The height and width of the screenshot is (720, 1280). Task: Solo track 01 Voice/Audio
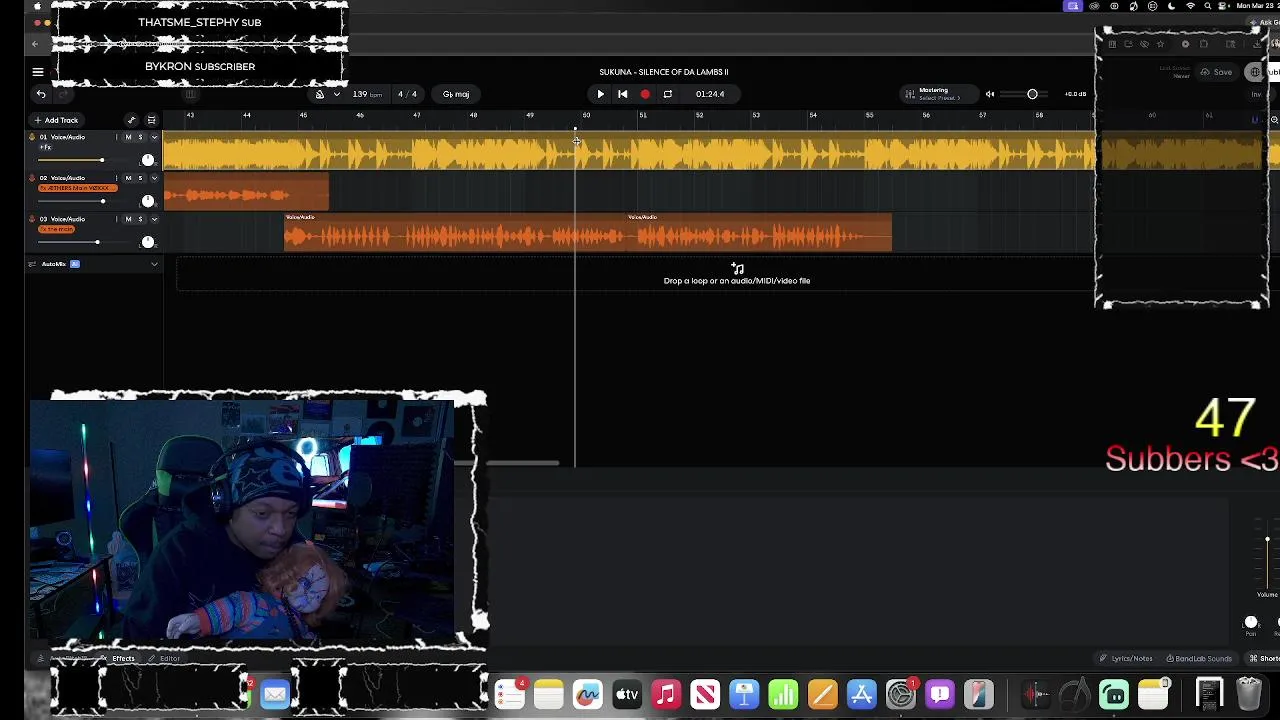pos(140,137)
